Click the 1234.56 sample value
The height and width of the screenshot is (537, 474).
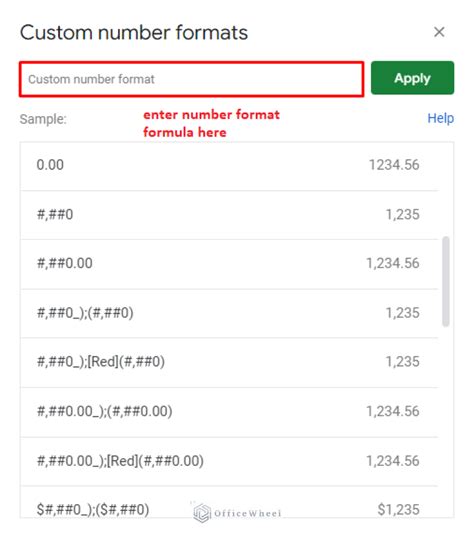point(394,165)
